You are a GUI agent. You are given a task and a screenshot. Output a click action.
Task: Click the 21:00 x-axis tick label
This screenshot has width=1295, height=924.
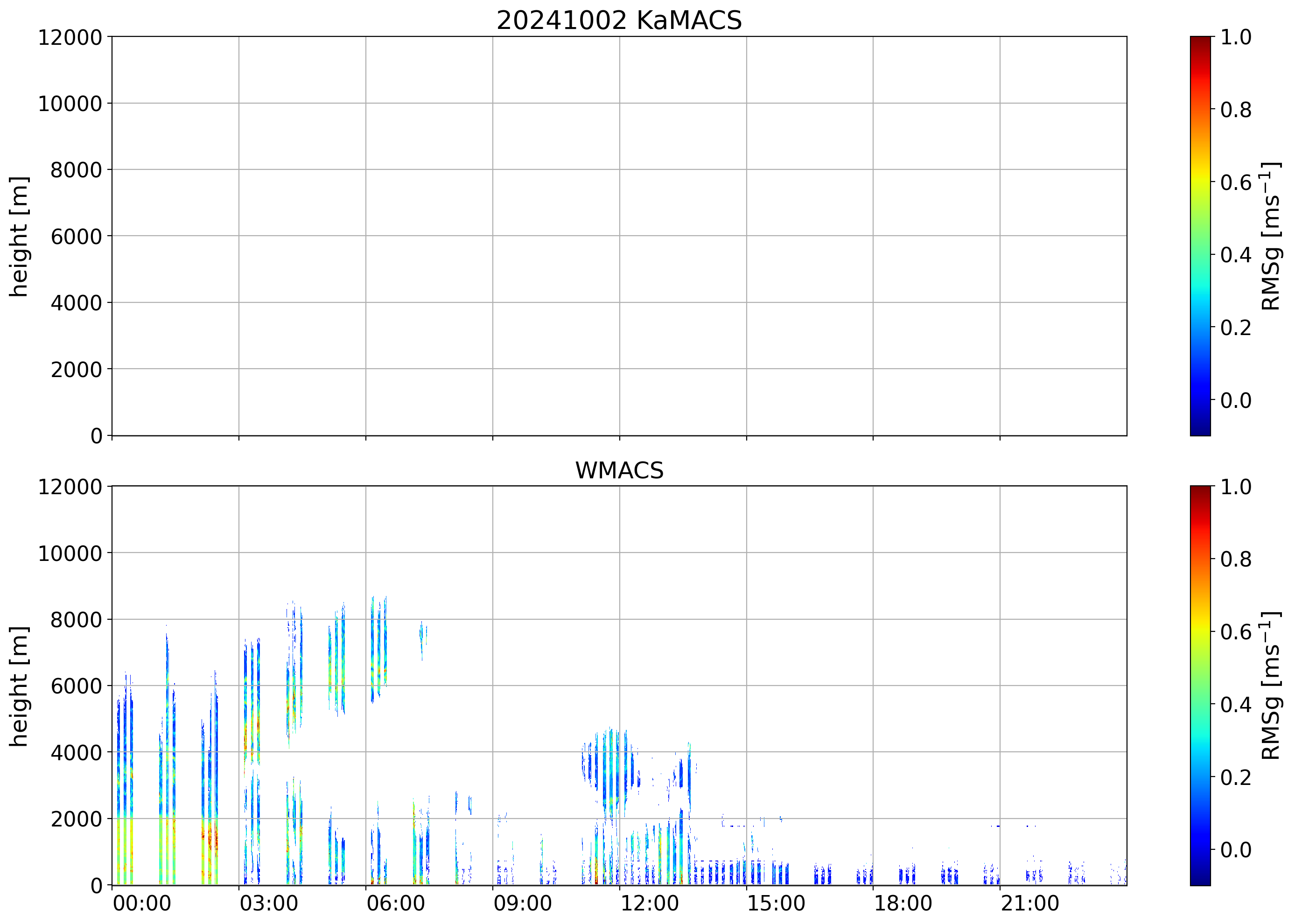(1030, 903)
